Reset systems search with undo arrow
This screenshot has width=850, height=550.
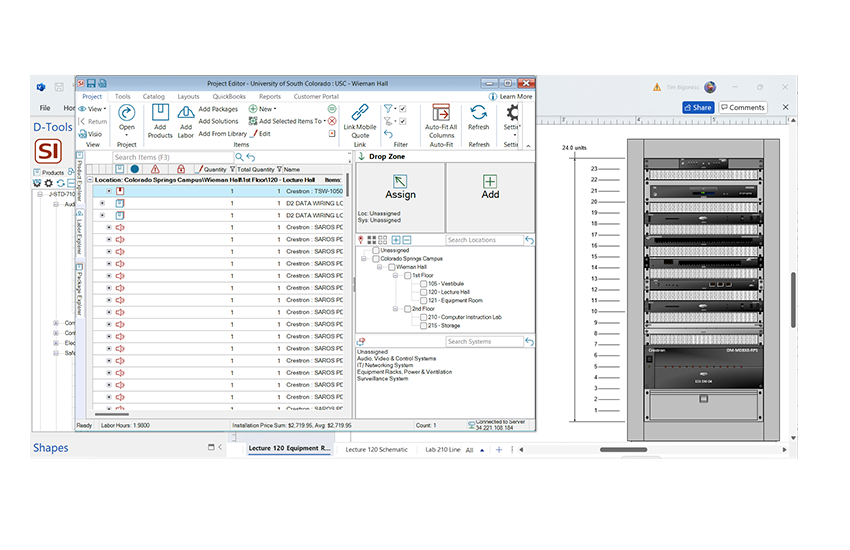click(530, 341)
